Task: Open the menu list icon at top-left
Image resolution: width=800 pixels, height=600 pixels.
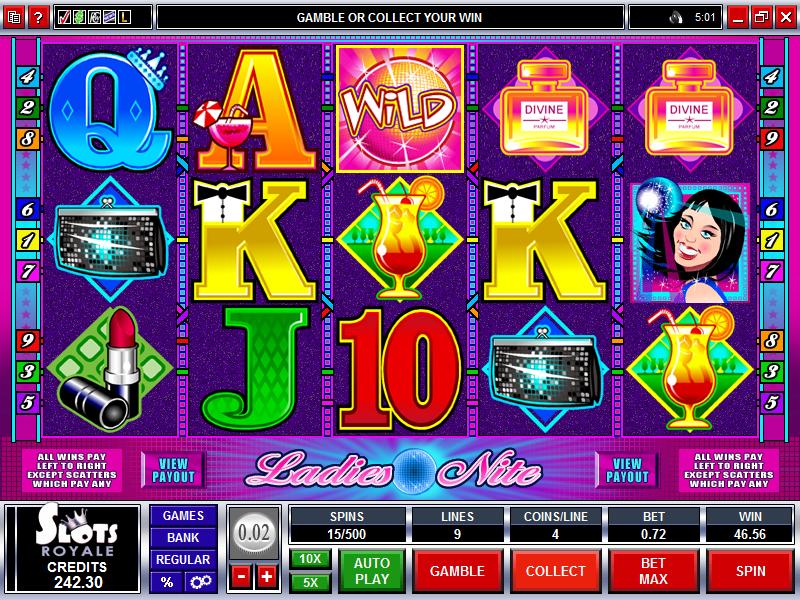Action: (14, 18)
